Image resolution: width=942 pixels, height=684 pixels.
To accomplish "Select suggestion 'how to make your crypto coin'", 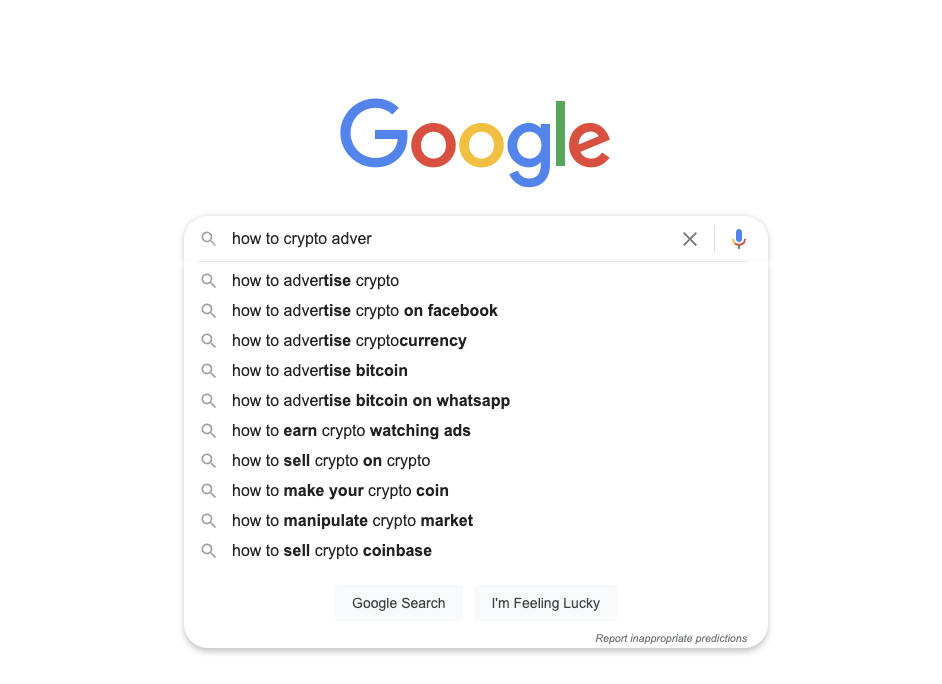I will coord(340,491).
